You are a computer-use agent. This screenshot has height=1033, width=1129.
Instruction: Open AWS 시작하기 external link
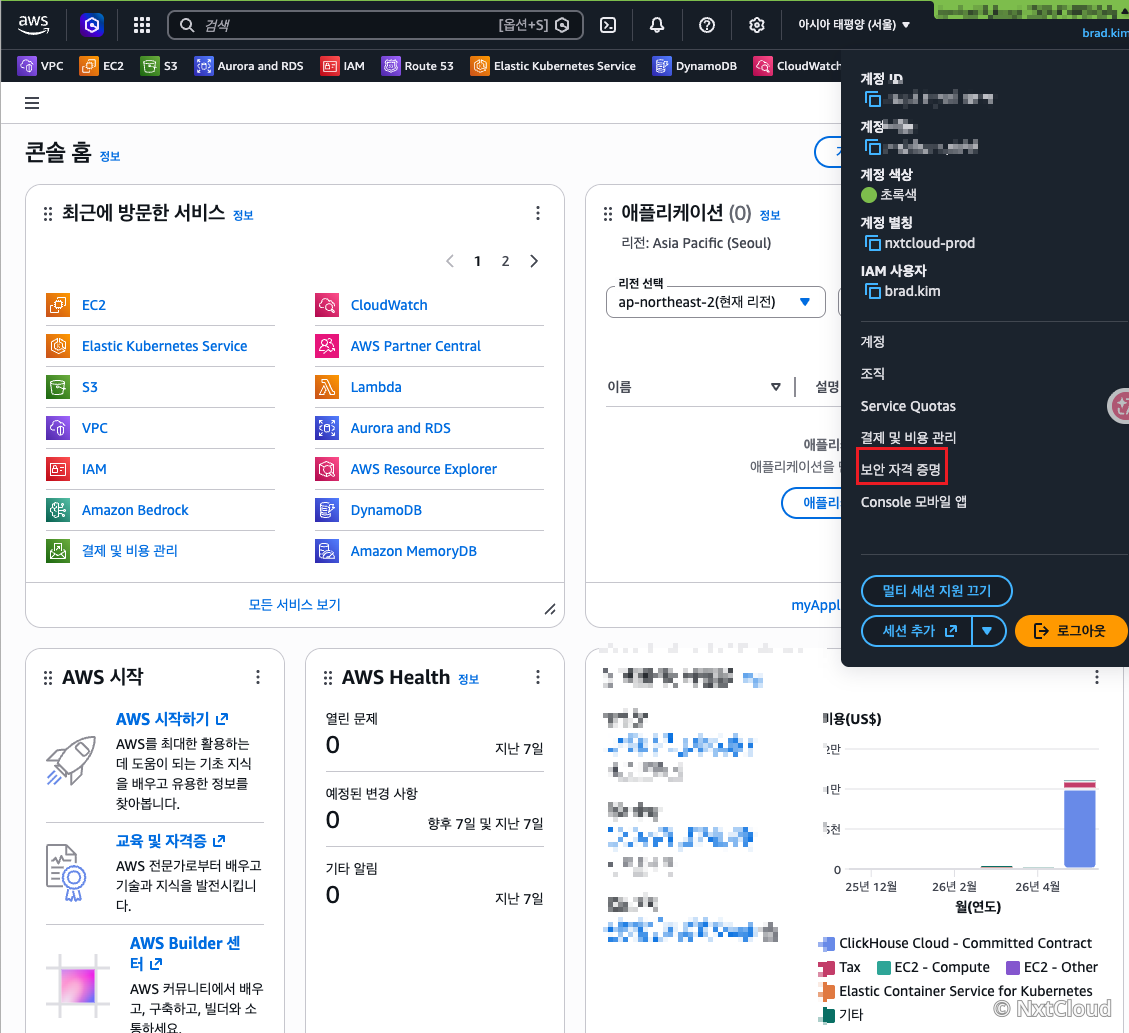pyautogui.click(x=172, y=719)
